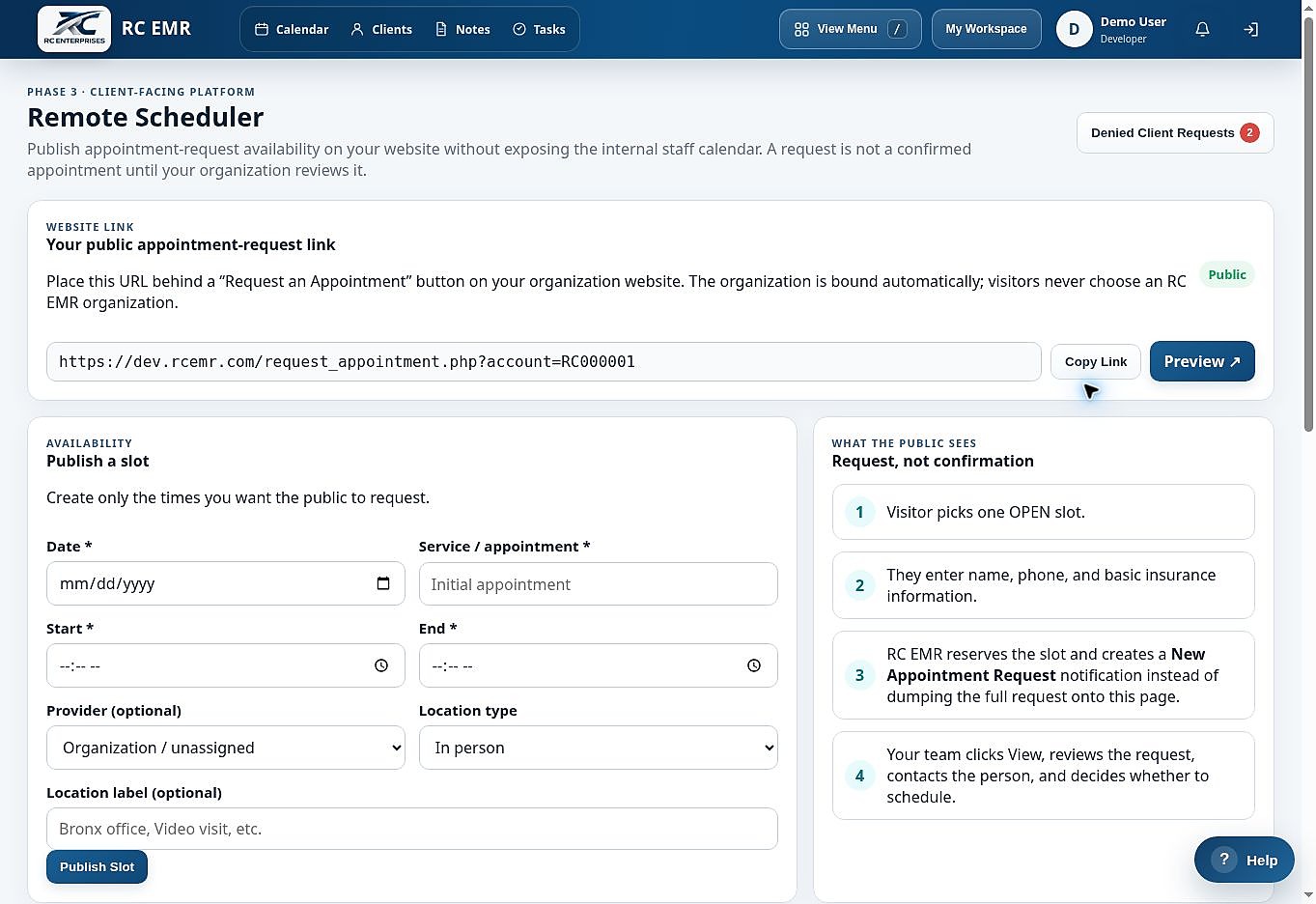Click 'Your public appointment-request link' heading

click(x=191, y=244)
